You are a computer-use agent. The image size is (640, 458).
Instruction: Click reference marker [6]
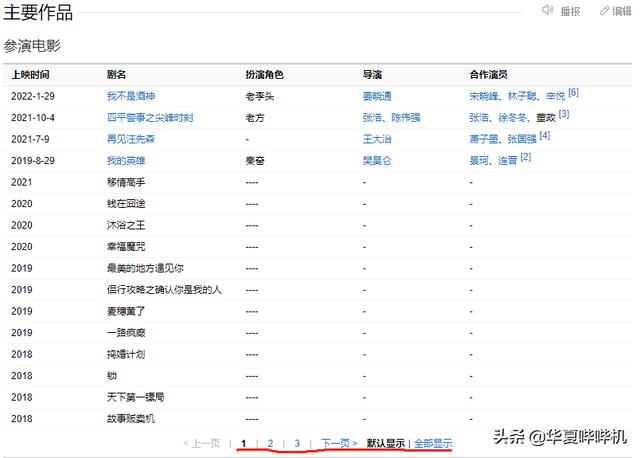pyautogui.click(x=573, y=93)
